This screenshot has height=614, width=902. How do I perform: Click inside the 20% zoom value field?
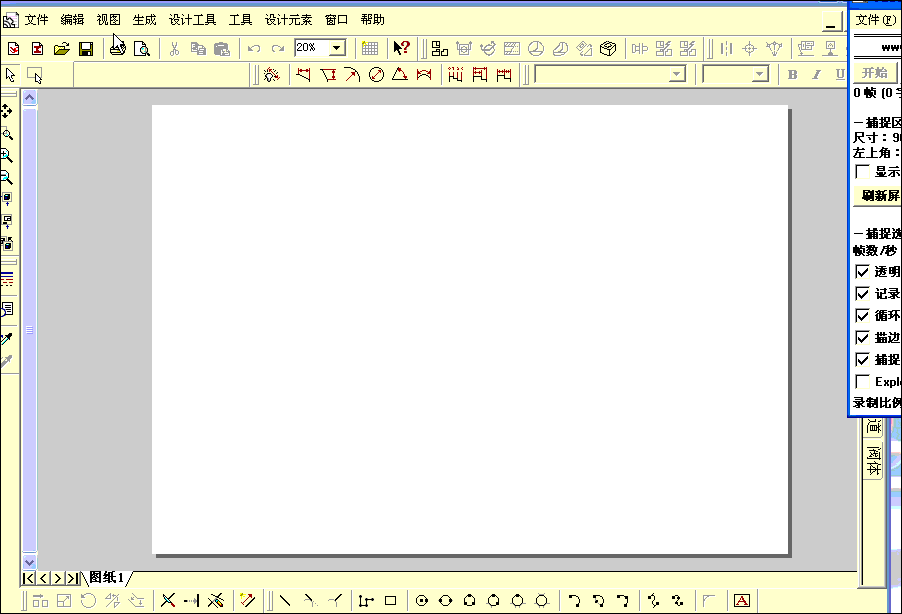tap(311, 48)
